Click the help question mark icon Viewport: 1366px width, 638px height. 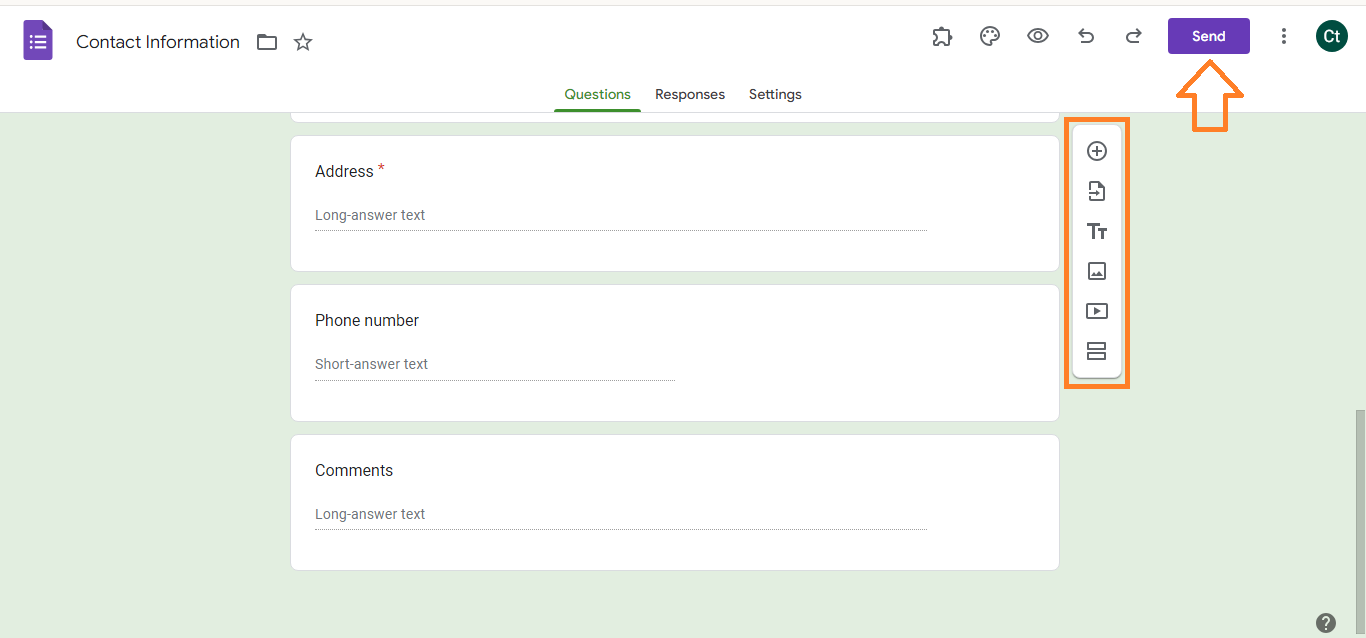coord(1326,622)
